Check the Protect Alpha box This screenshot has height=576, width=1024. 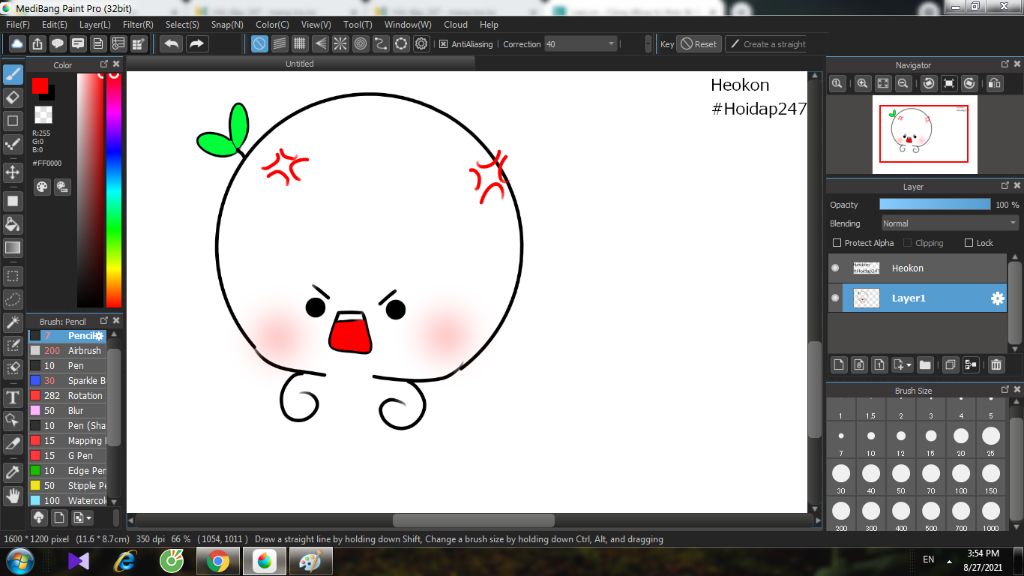click(837, 243)
